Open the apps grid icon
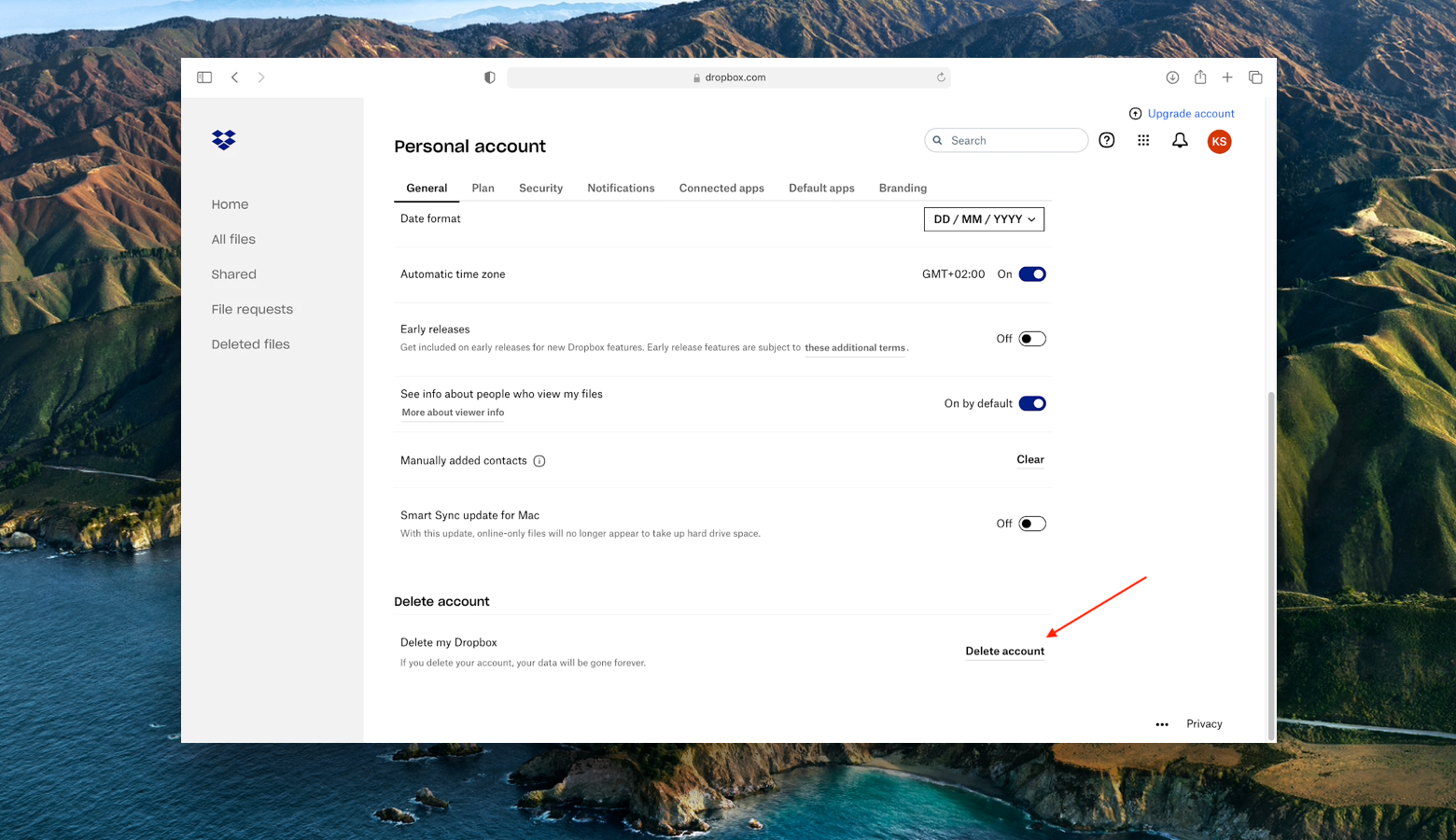The image size is (1456, 840). coord(1143,140)
